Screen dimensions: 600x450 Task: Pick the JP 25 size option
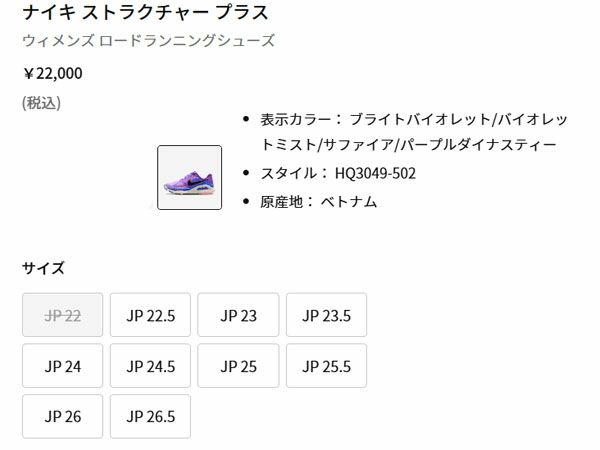pyautogui.click(x=238, y=366)
